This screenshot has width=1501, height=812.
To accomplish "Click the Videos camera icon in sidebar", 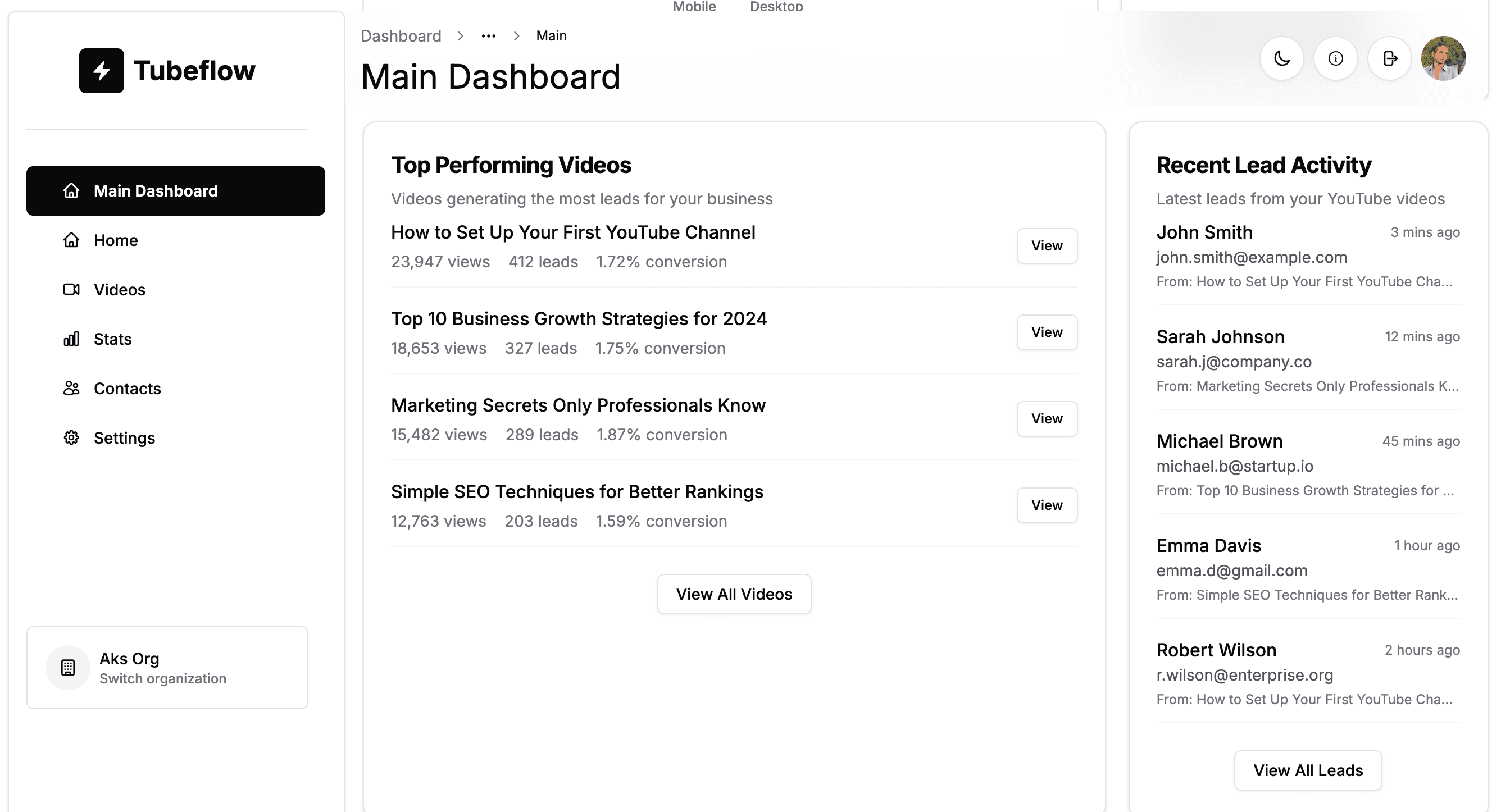I will [71, 290].
